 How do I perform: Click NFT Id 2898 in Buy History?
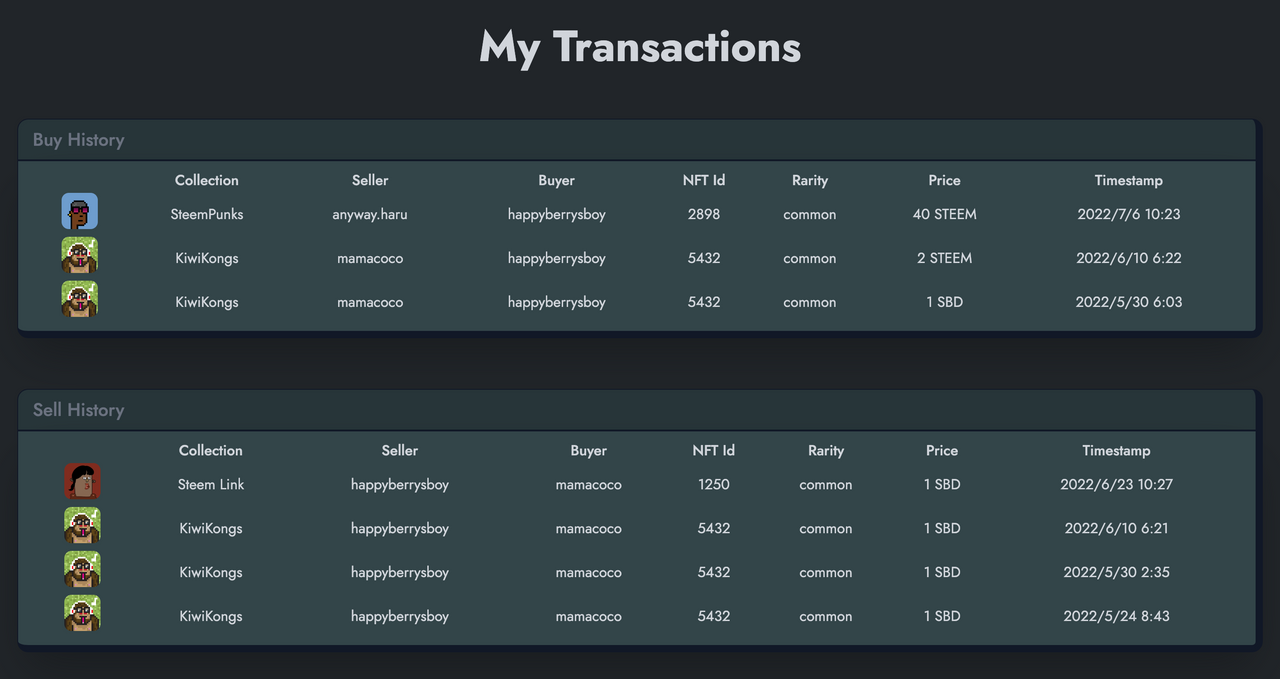(x=704, y=214)
